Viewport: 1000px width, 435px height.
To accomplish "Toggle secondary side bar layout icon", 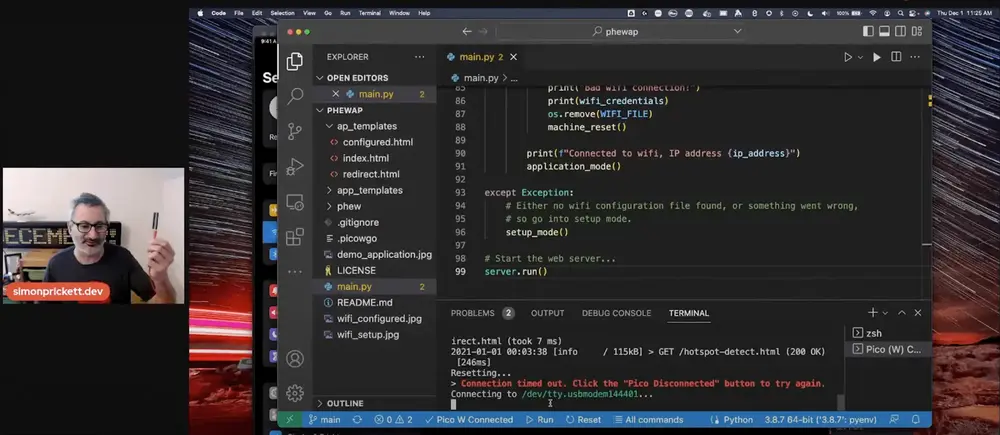I will point(901,31).
